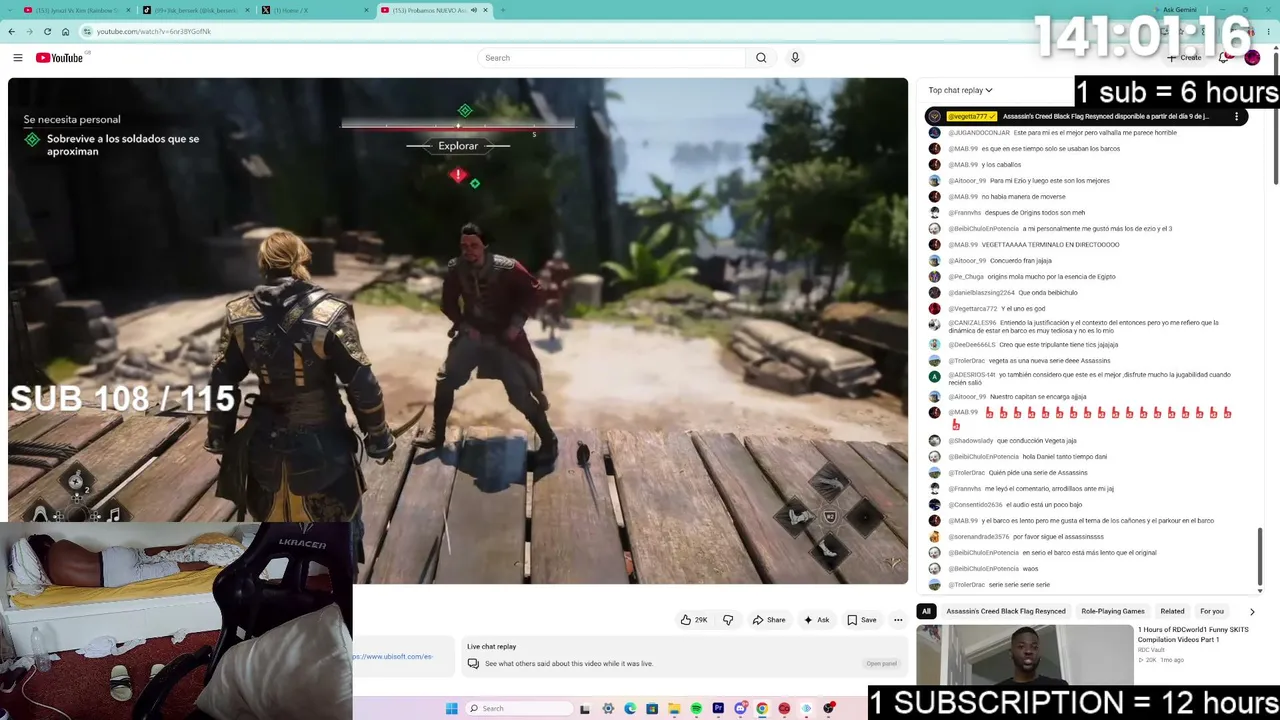Like the video with thumbs up
This screenshot has width=1280, height=720.
[694, 620]
